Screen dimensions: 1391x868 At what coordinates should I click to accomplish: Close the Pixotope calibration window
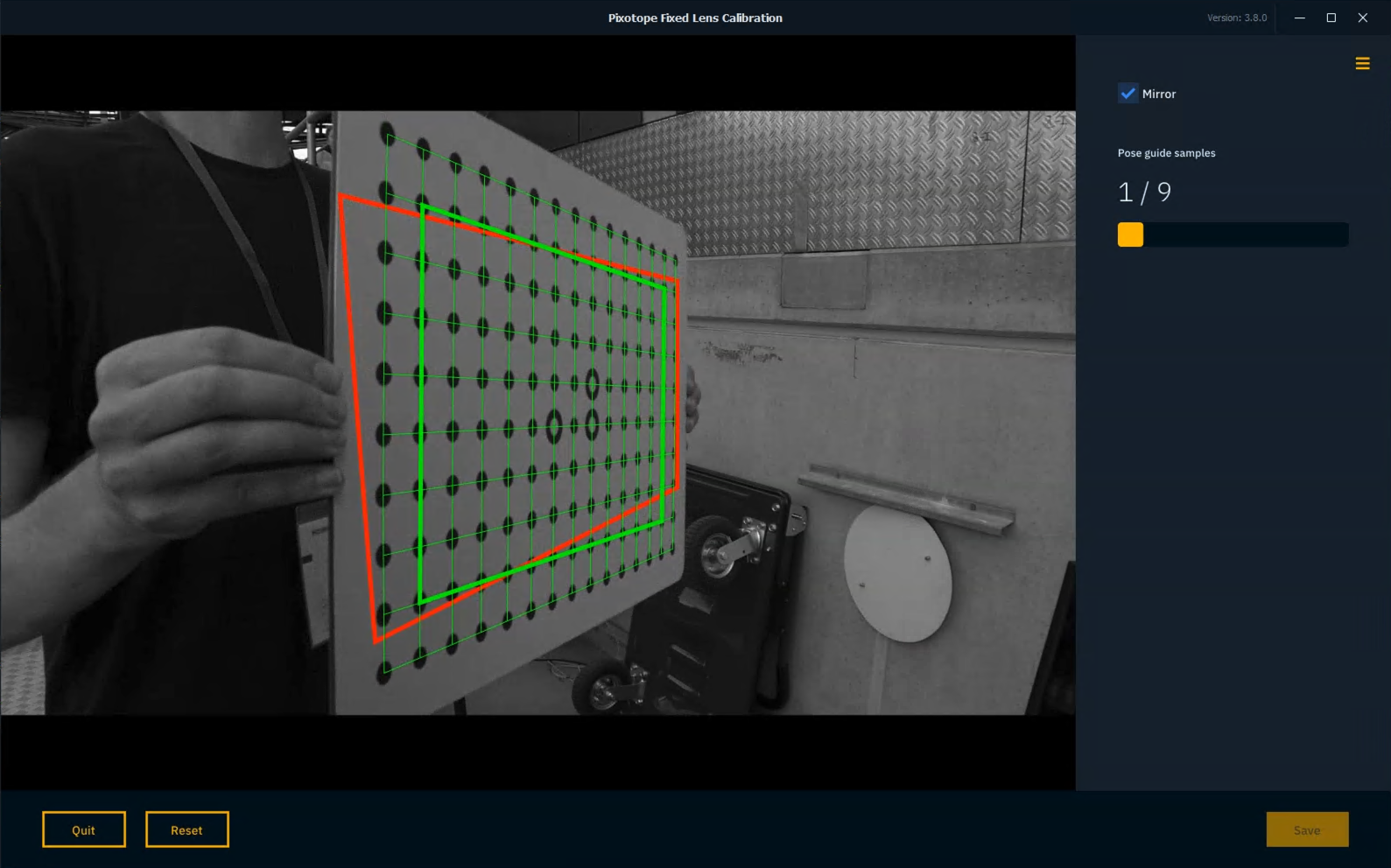[1363, 17]
